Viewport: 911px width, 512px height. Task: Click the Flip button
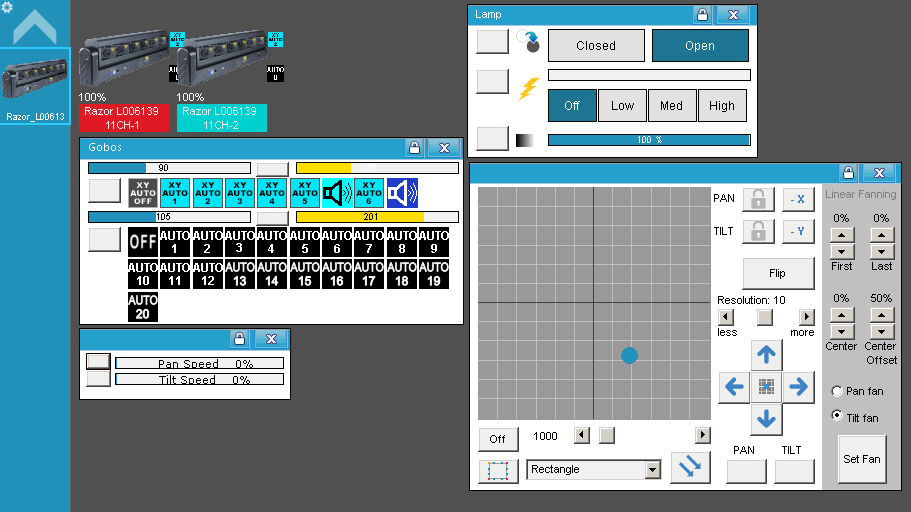pos(778,273)
